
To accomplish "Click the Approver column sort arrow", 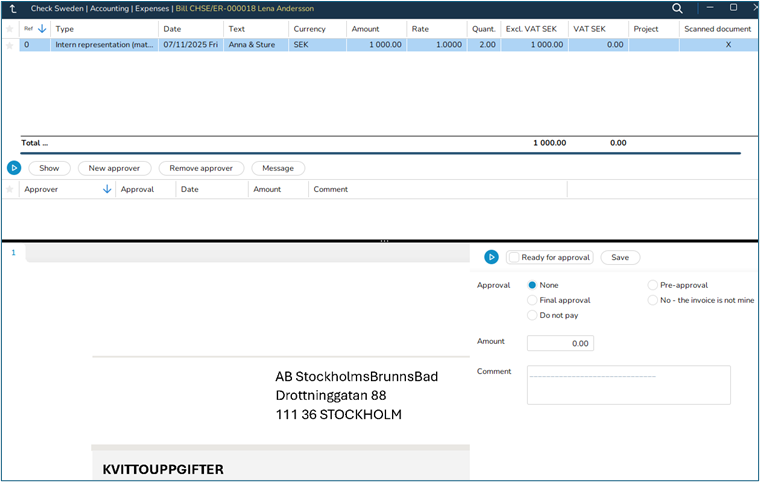I will coord(107,189).
